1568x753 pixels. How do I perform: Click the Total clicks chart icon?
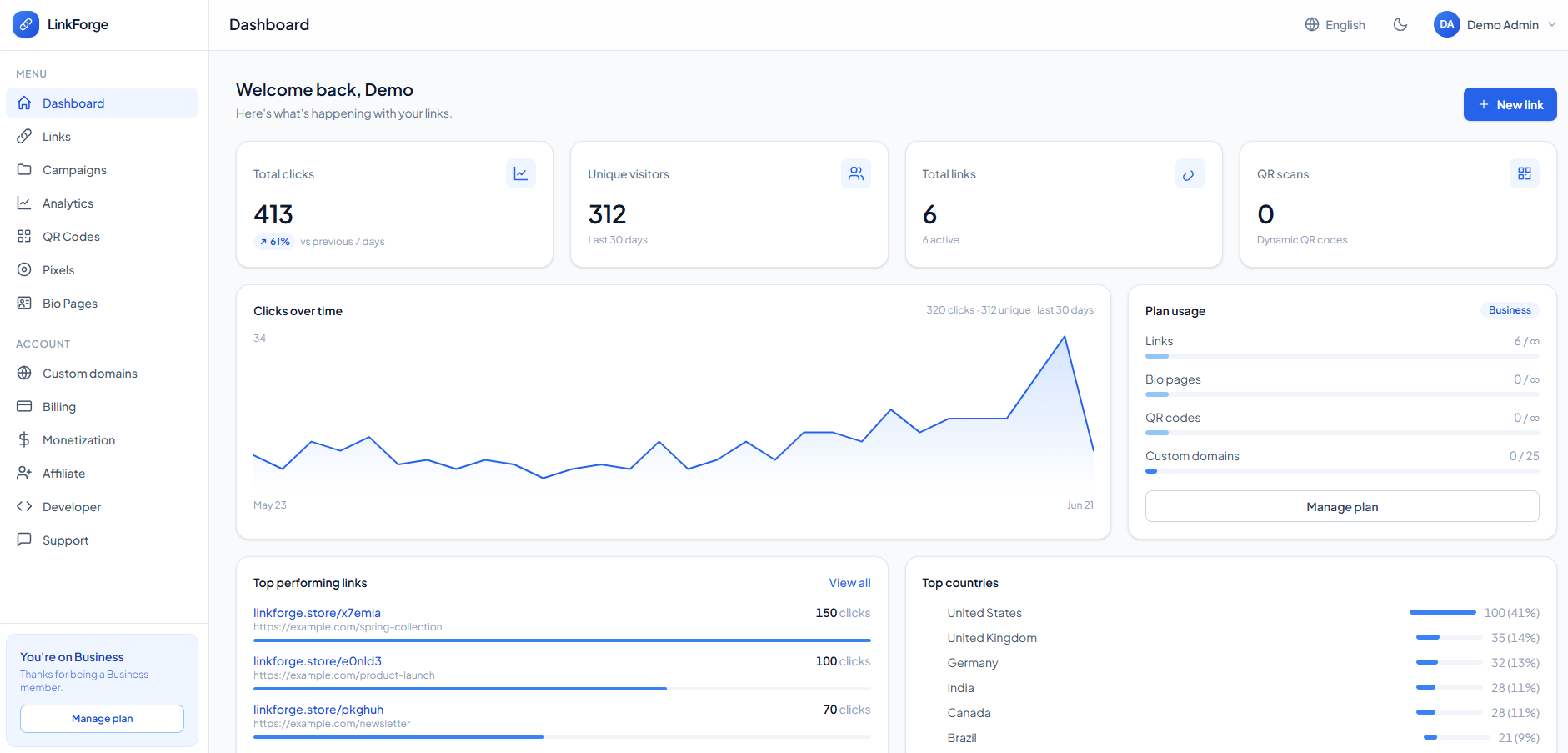(521, 173)
